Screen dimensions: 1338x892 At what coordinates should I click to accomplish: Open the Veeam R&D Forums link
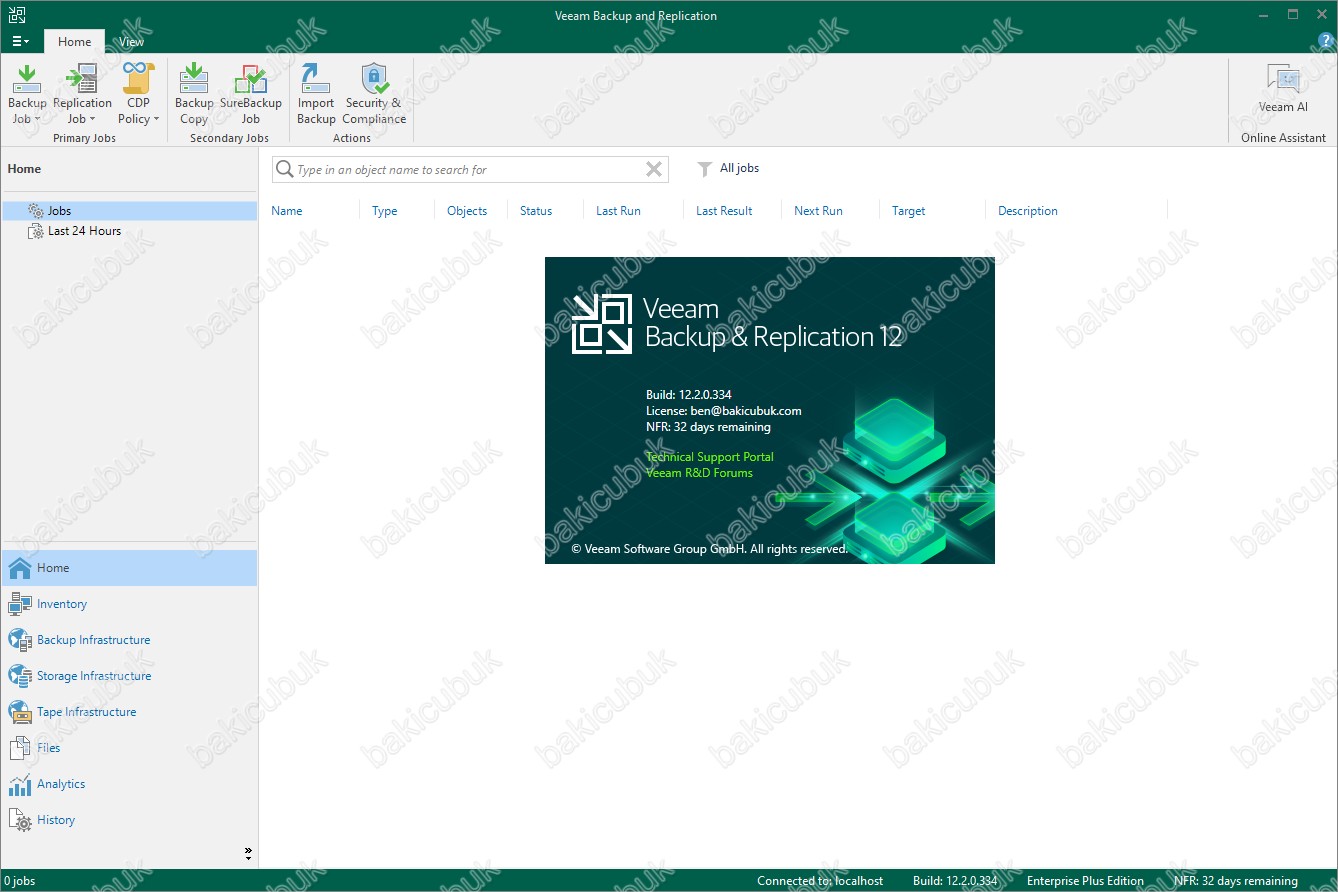(699, 473)
